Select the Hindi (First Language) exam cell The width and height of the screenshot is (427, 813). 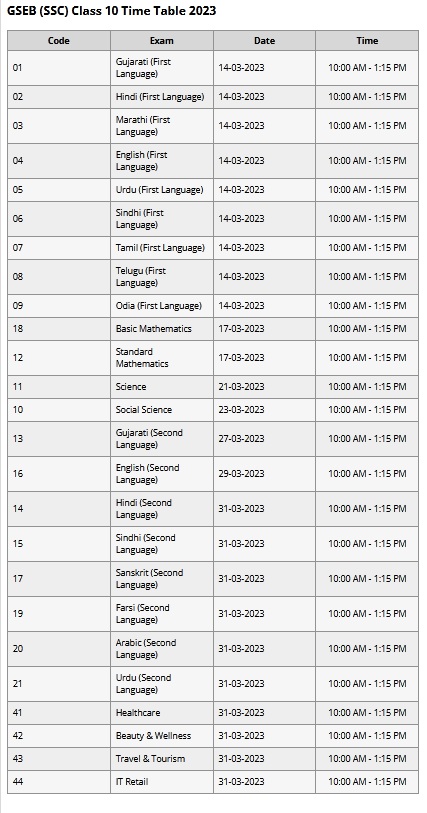pos(162,97)
